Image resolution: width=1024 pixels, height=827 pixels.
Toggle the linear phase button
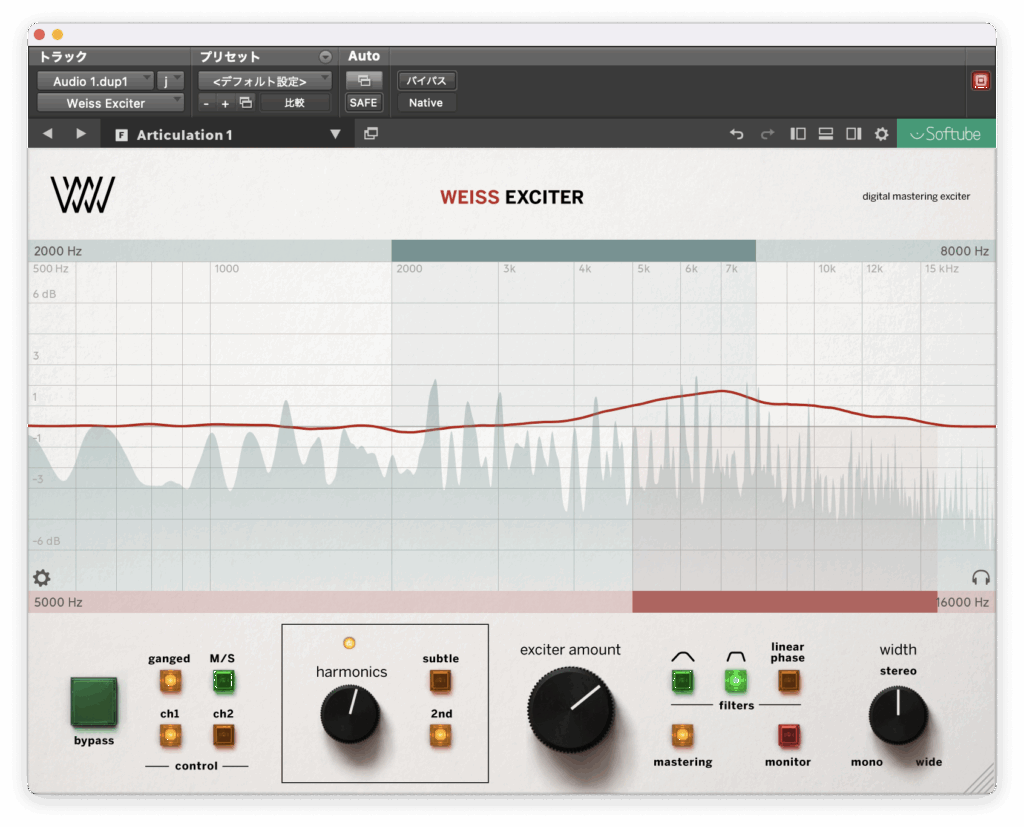click(x=788, y=681)
